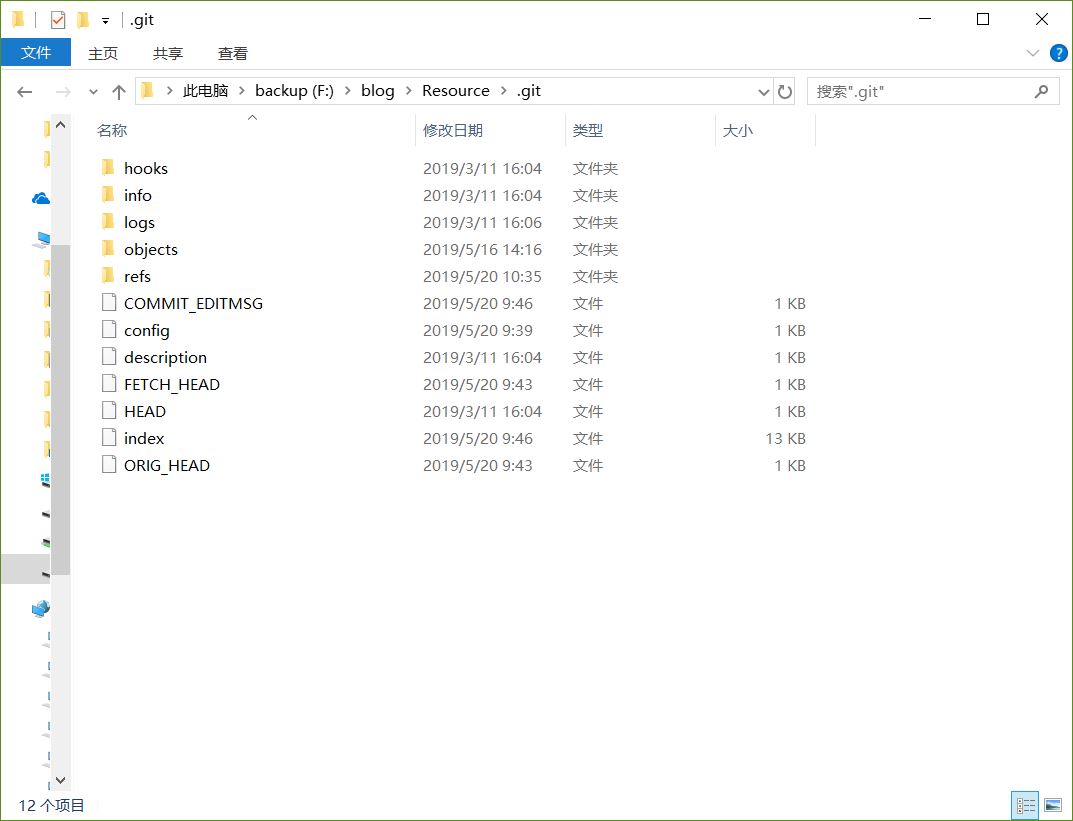Open the hooks folder icon

point(109,168)
